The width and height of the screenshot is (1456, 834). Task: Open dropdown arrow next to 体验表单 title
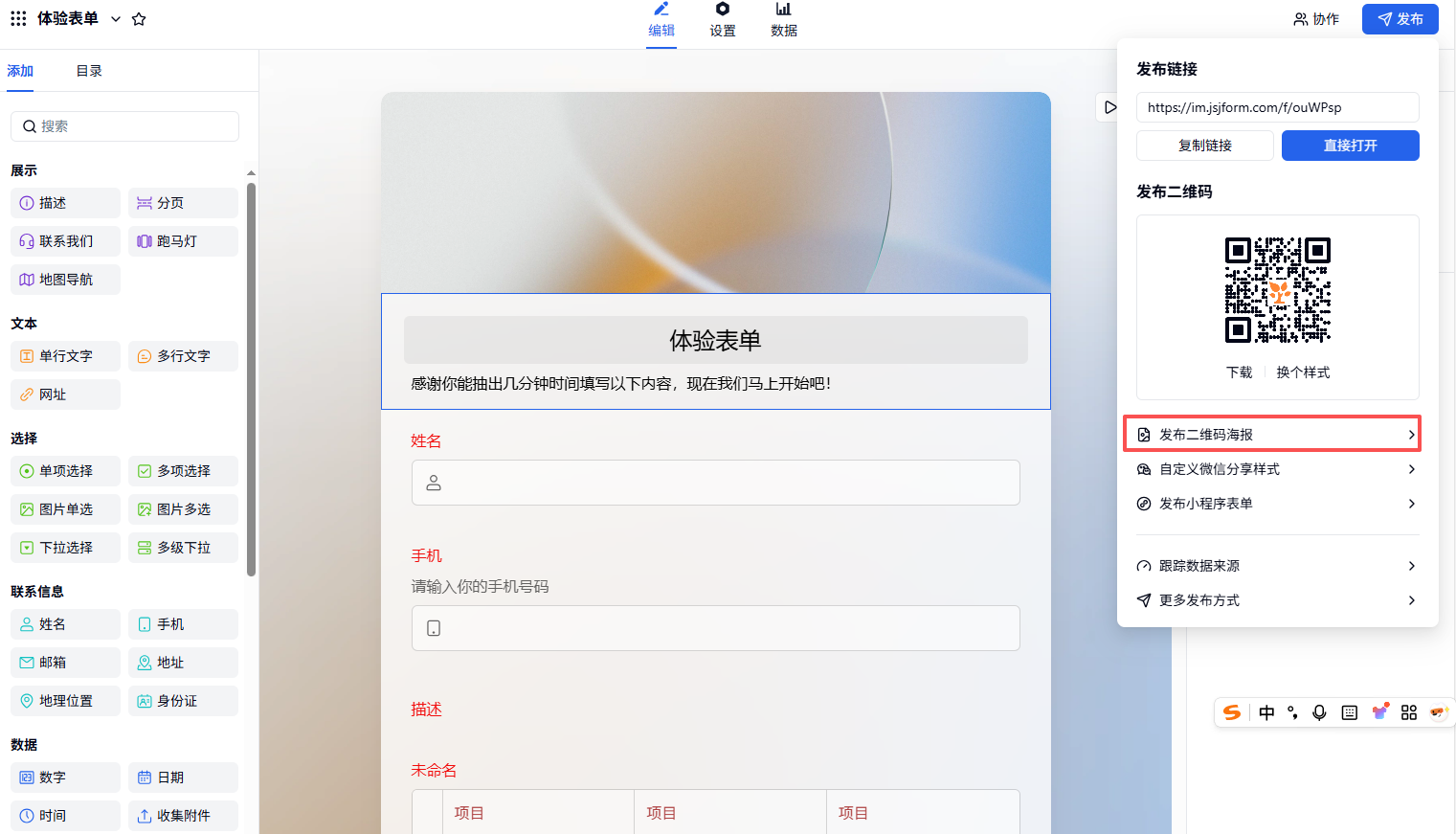(116, 19)
